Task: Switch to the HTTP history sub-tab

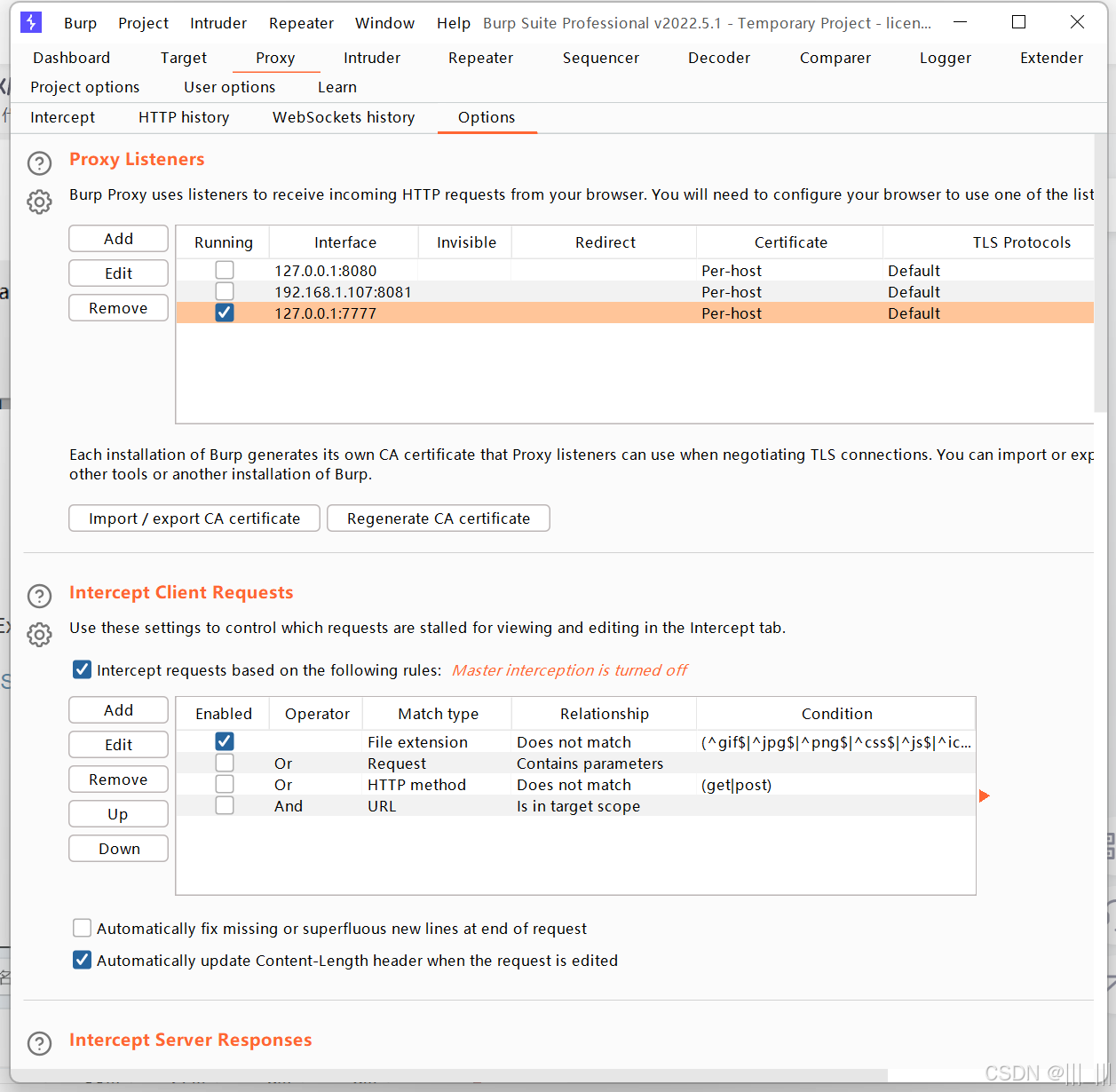Action: [x=184, y=117]
